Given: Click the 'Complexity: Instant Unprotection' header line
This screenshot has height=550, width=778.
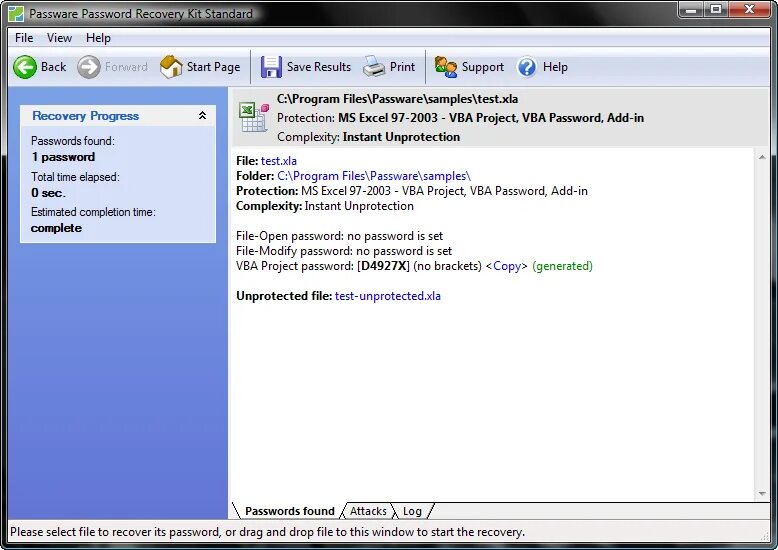Looking at the screenshot, I should pyautogui.click(x=368, y=137).
